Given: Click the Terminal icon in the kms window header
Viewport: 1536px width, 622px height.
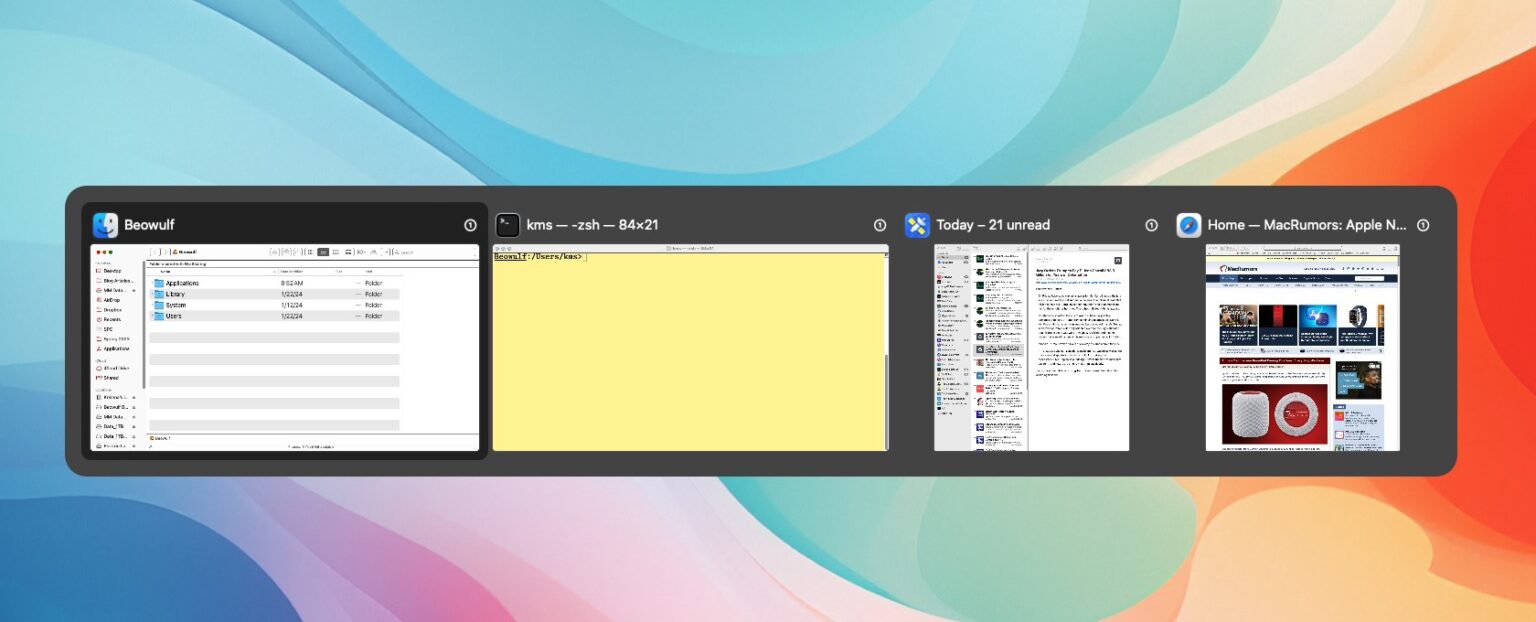Looking at the screenshot, I should [507, 225].
